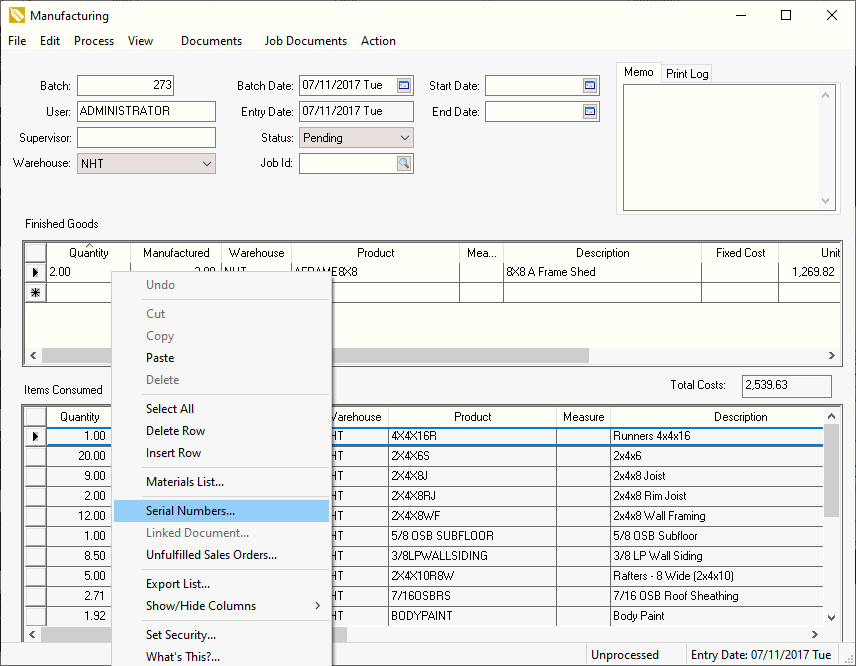856x666 pixels.
Task: Select the row indicator arrow in Items Consumed
Action: (35, 436)
